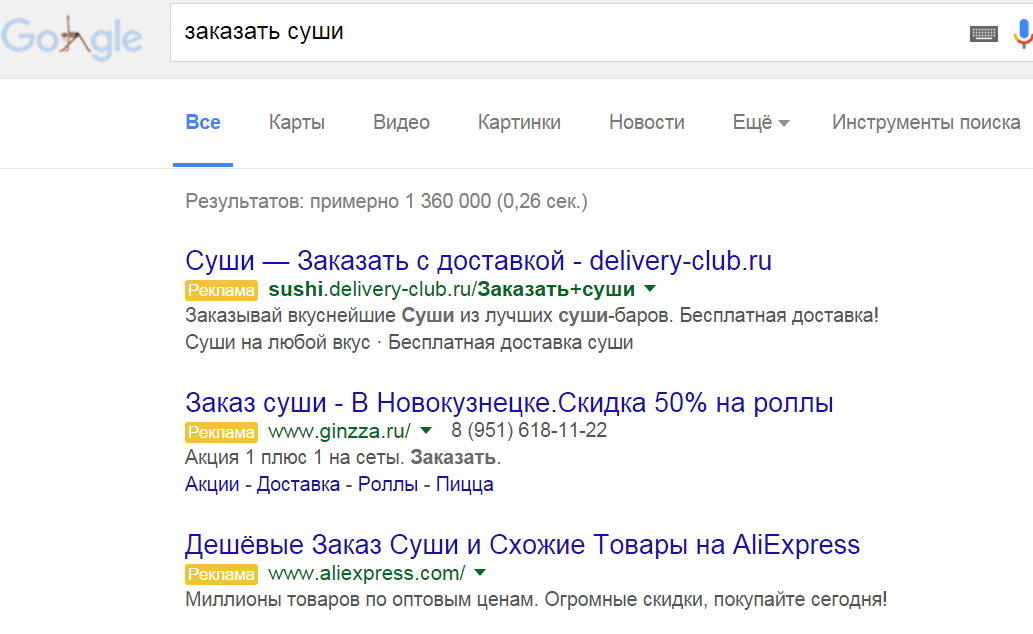This screenshot has width=1033, height=634.
Task: Expand the delivery-club.ru ad URL dropdown
Action: (x=650, y=289)
